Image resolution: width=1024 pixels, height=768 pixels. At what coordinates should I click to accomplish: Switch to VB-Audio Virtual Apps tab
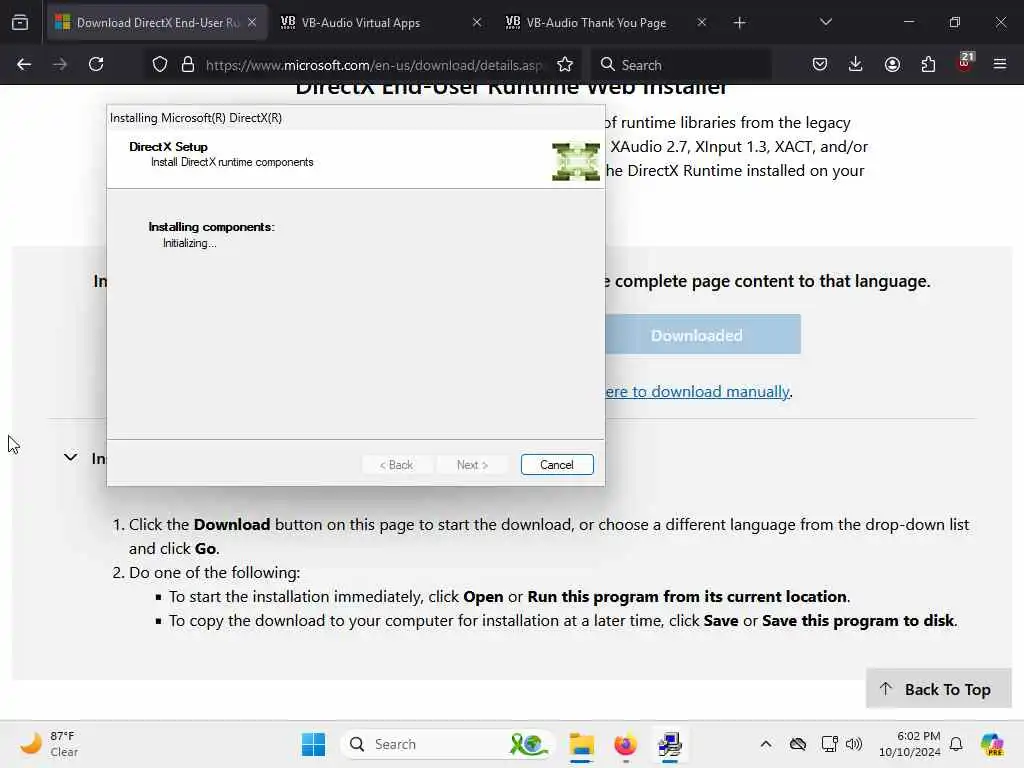(x=381, y=23)
